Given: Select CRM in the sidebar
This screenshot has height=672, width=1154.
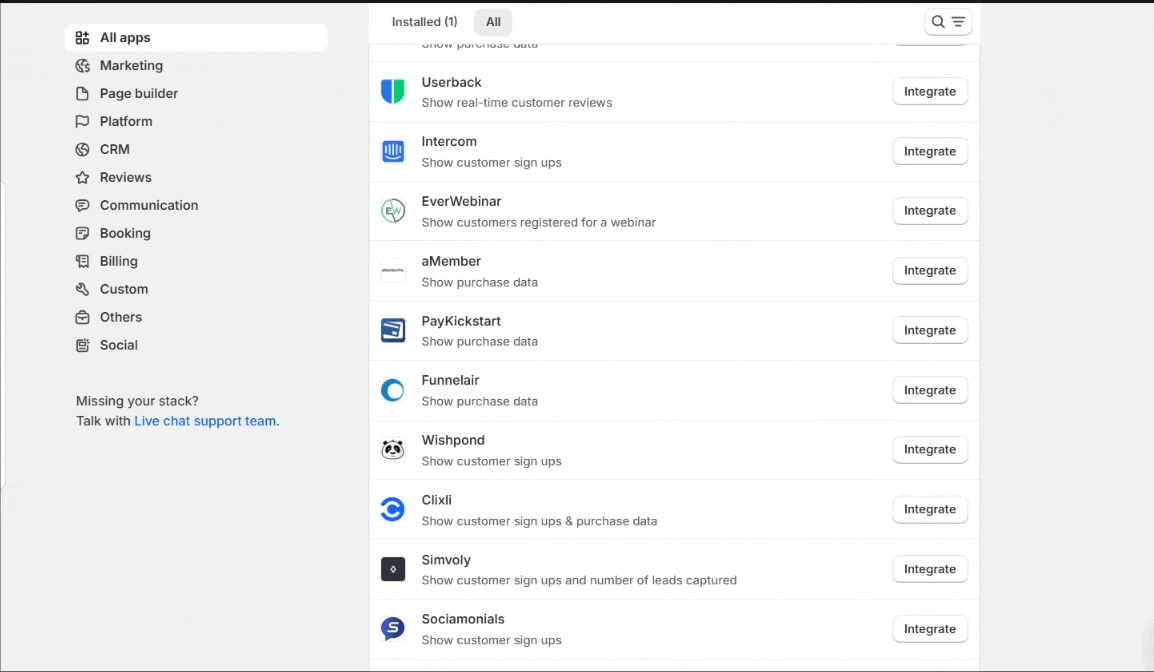Looking at the screenshot, I should [114, 150].
